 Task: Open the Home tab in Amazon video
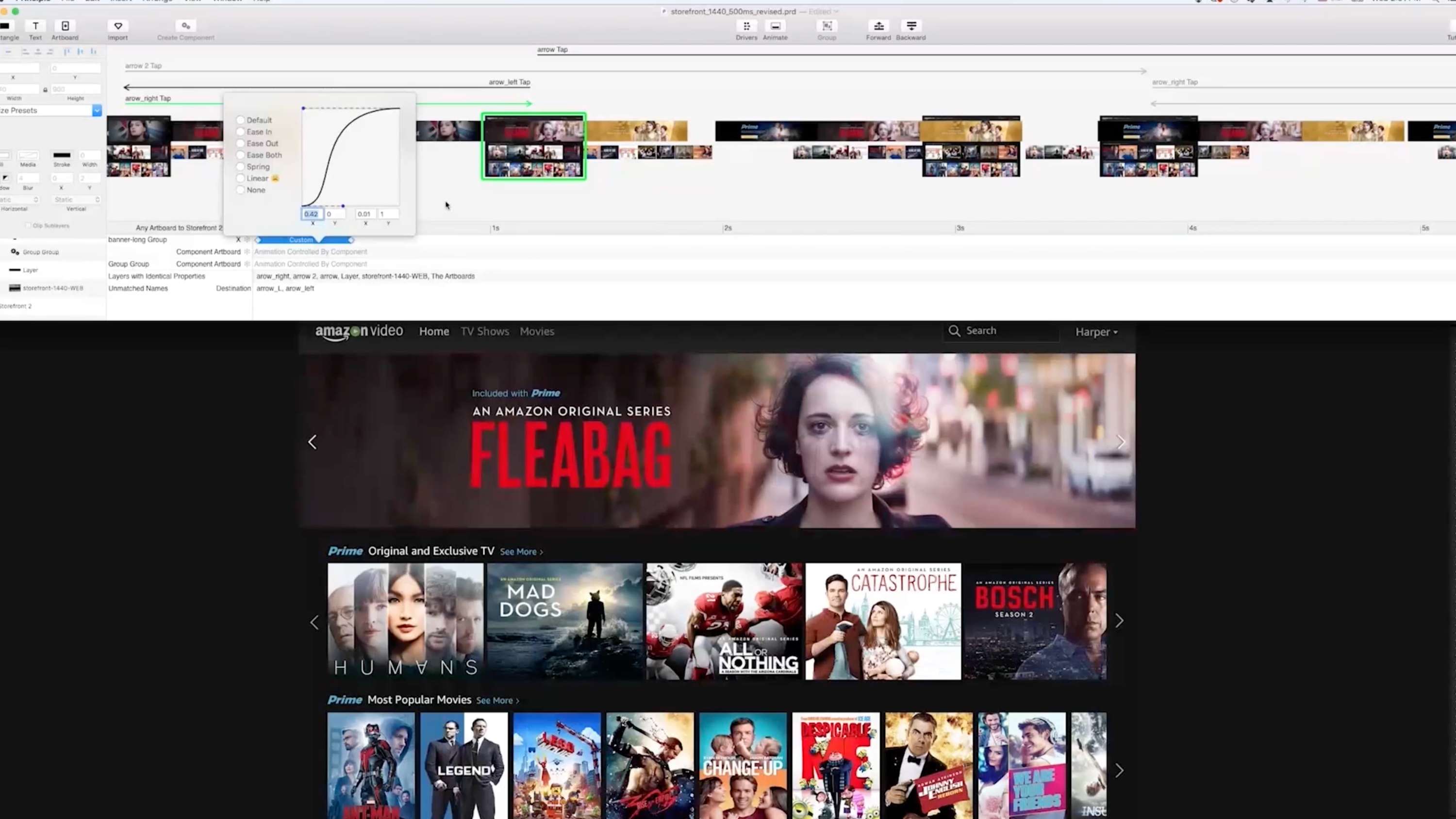(434, 332)
